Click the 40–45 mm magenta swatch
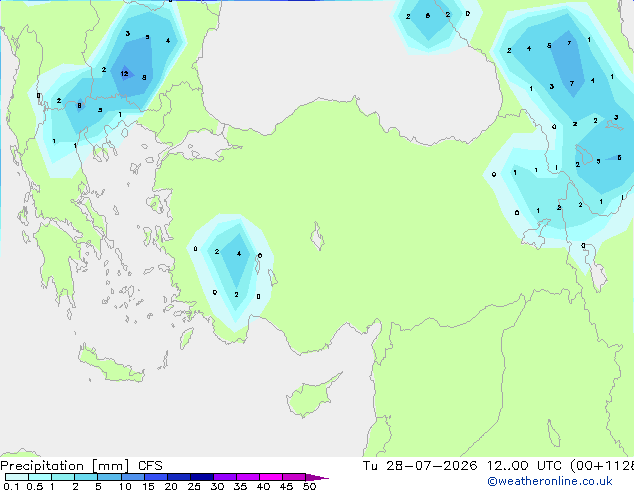Image resolution: width=634 pixels, height=490 pixels. [x=271, y=477]
